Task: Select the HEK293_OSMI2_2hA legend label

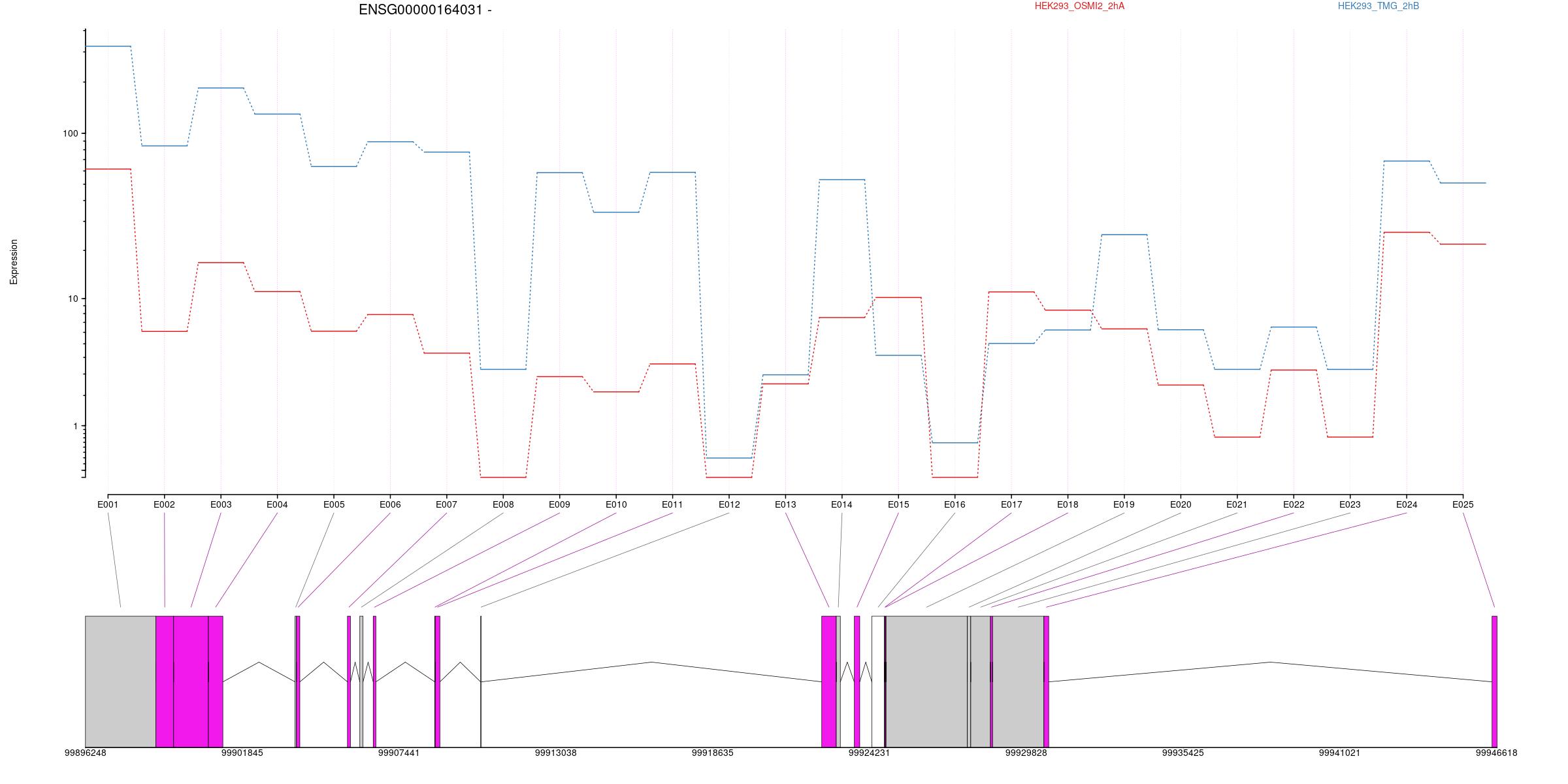Action: click(x=1079, y=6)
